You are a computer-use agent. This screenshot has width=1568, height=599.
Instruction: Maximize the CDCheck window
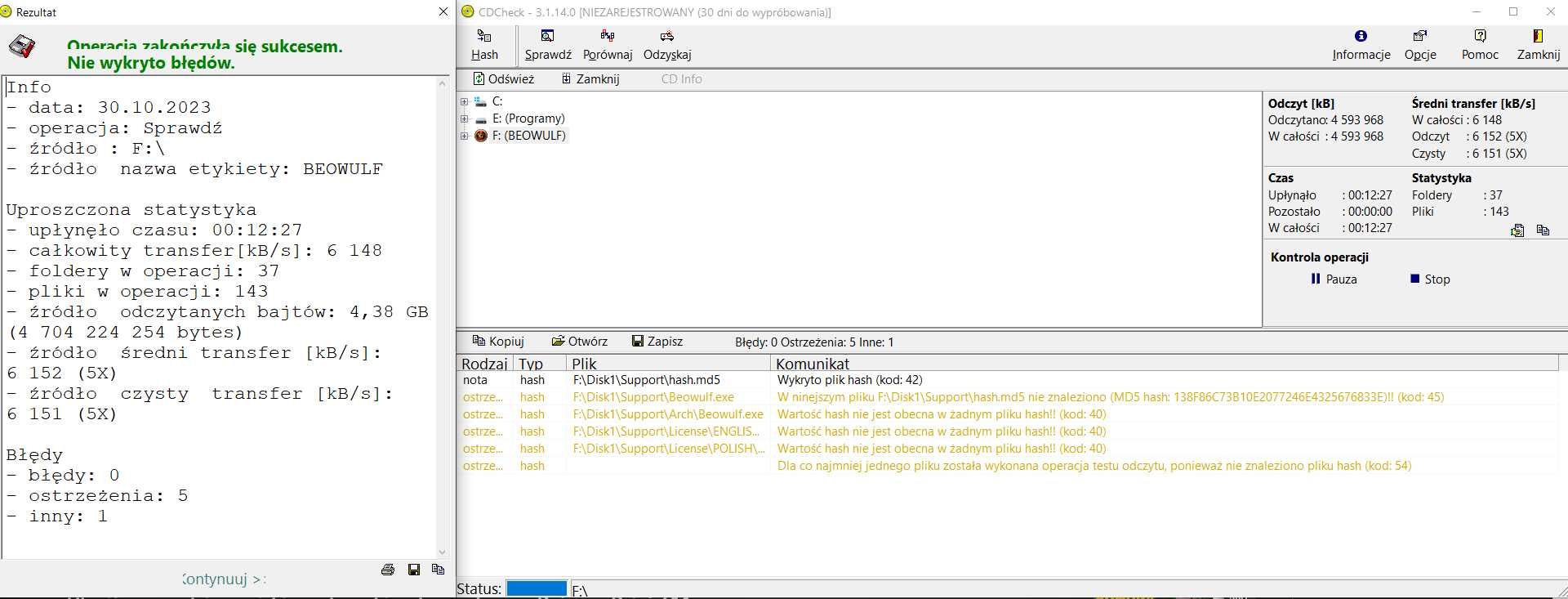coord(1513,12)
